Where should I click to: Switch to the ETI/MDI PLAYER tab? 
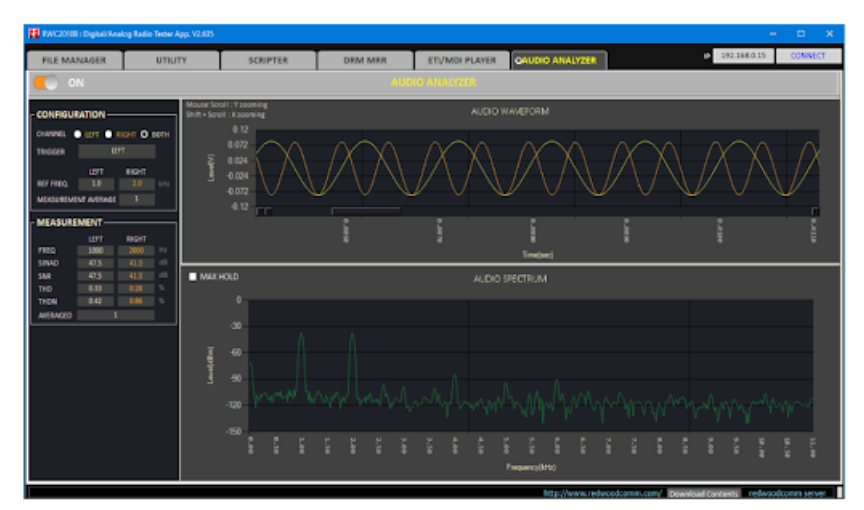[x=461, y=60]
